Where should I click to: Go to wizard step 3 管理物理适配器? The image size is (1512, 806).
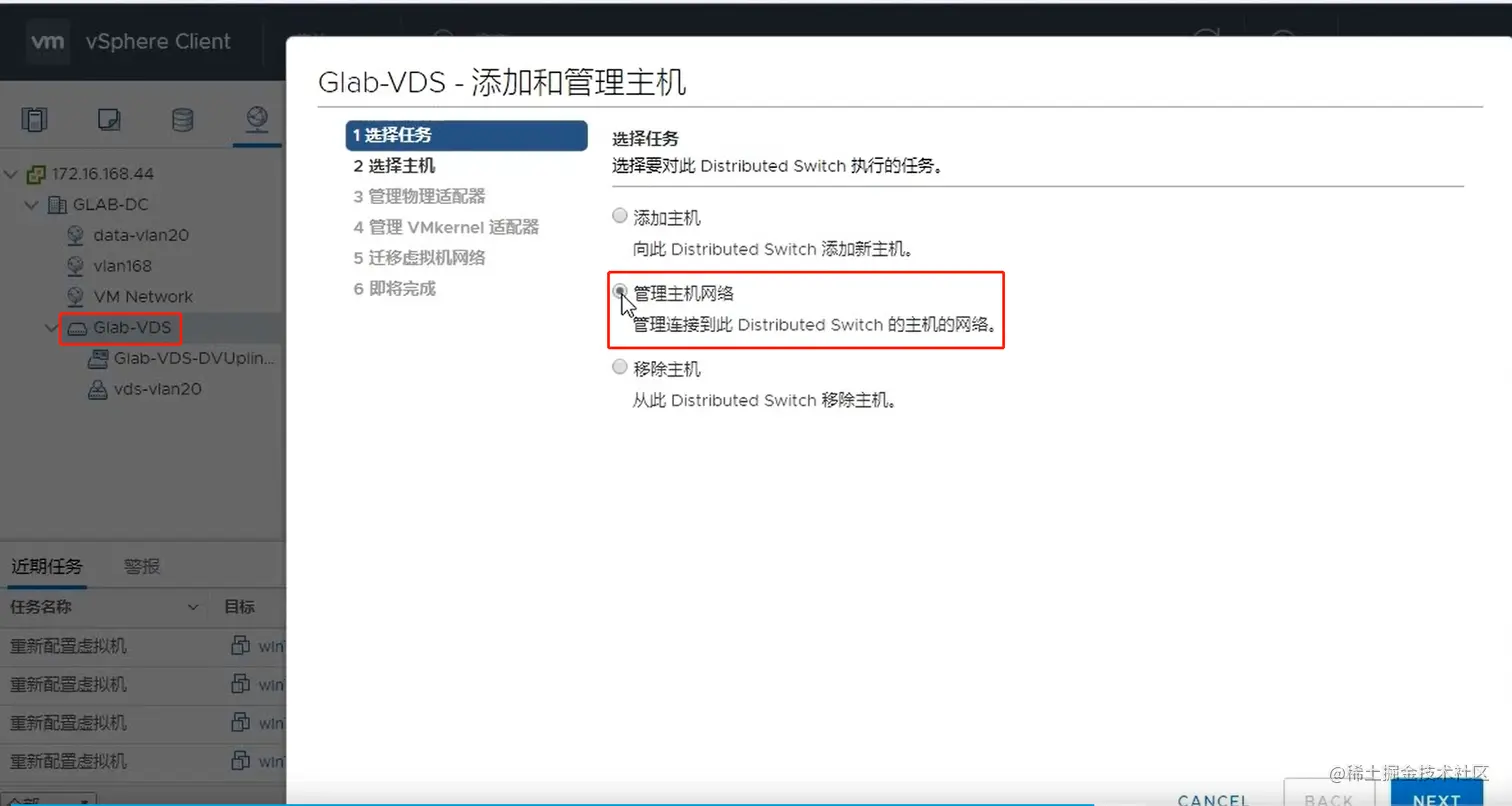[419, 197]
